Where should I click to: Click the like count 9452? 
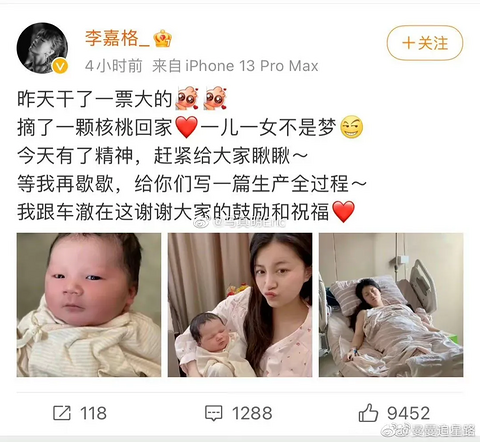coord(409,413)
